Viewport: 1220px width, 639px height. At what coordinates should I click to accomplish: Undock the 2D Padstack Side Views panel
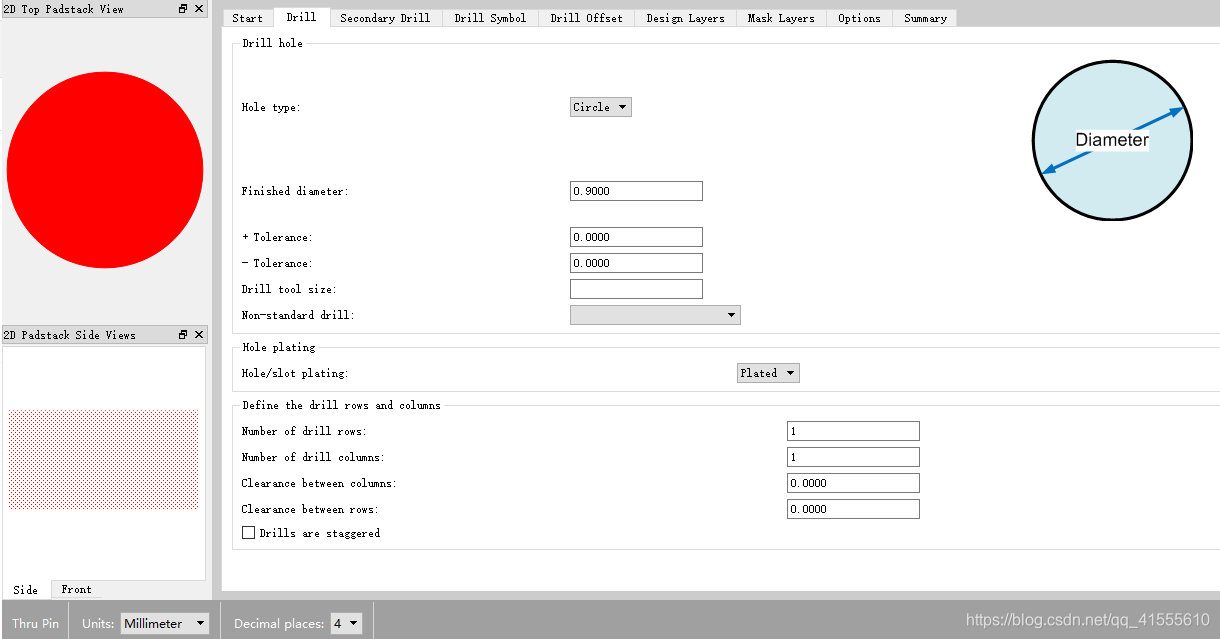pos(183,335)
